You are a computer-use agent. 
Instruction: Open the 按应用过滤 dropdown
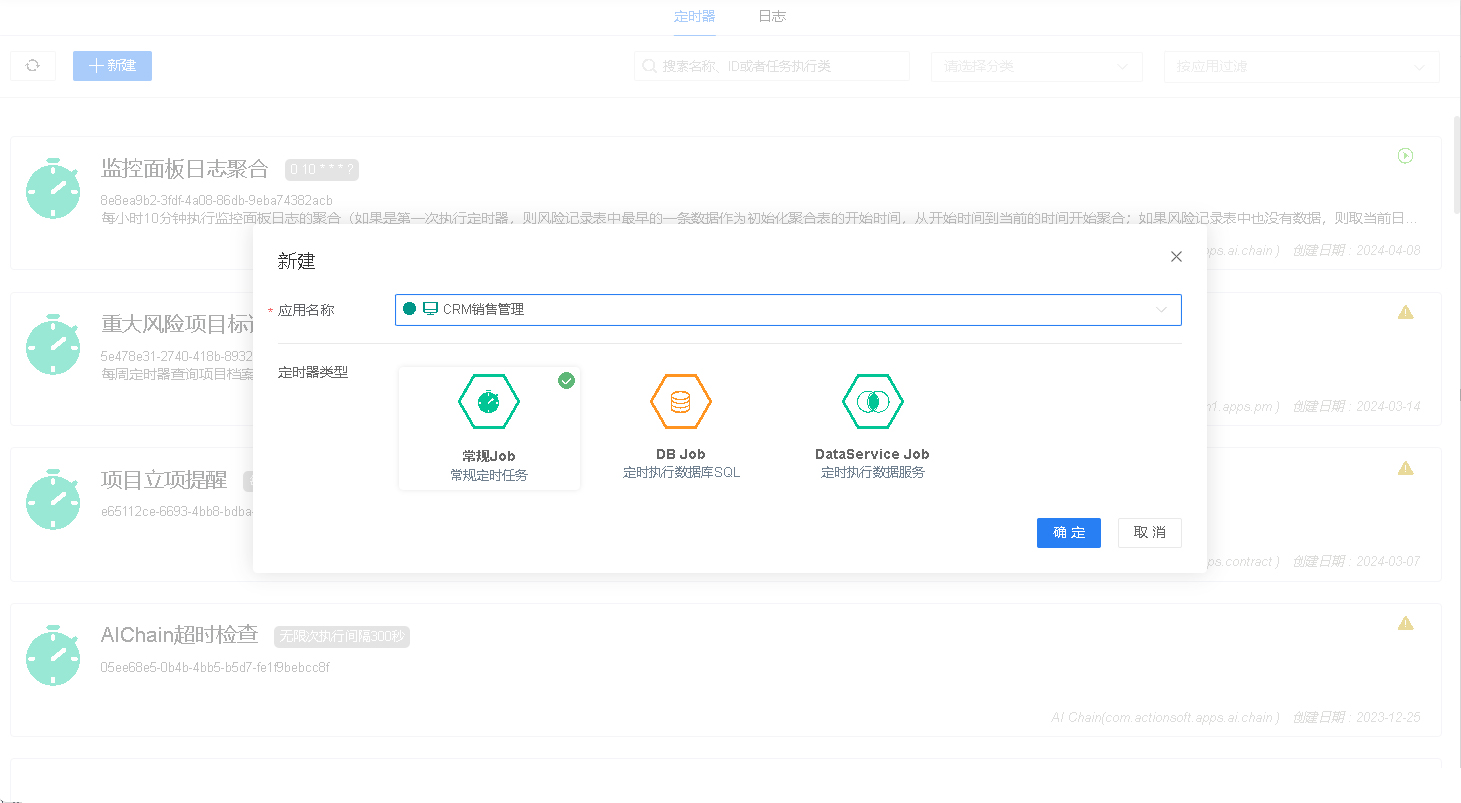coord(1302,67)
